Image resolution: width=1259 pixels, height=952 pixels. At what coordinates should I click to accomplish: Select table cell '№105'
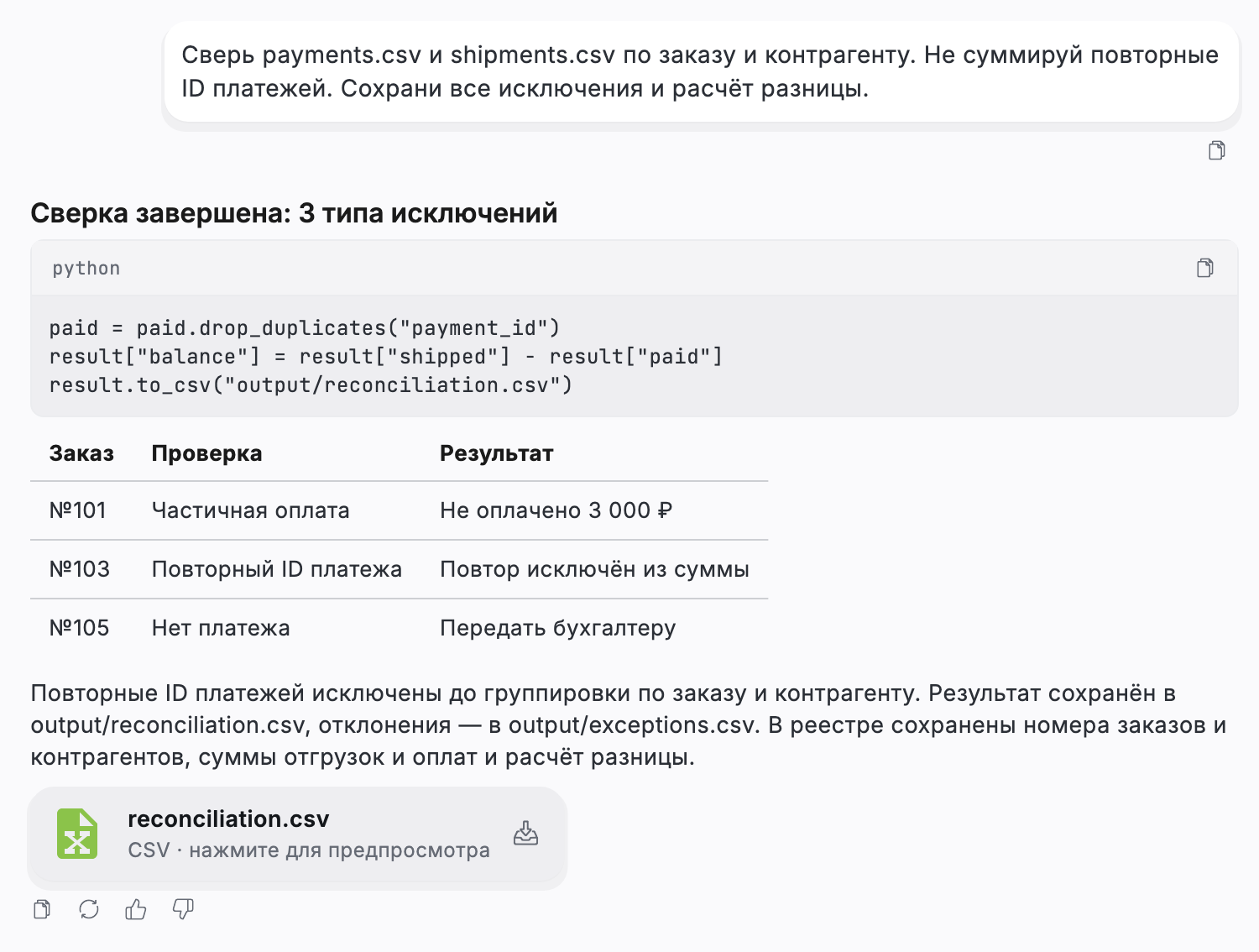(x=79, y=628)
